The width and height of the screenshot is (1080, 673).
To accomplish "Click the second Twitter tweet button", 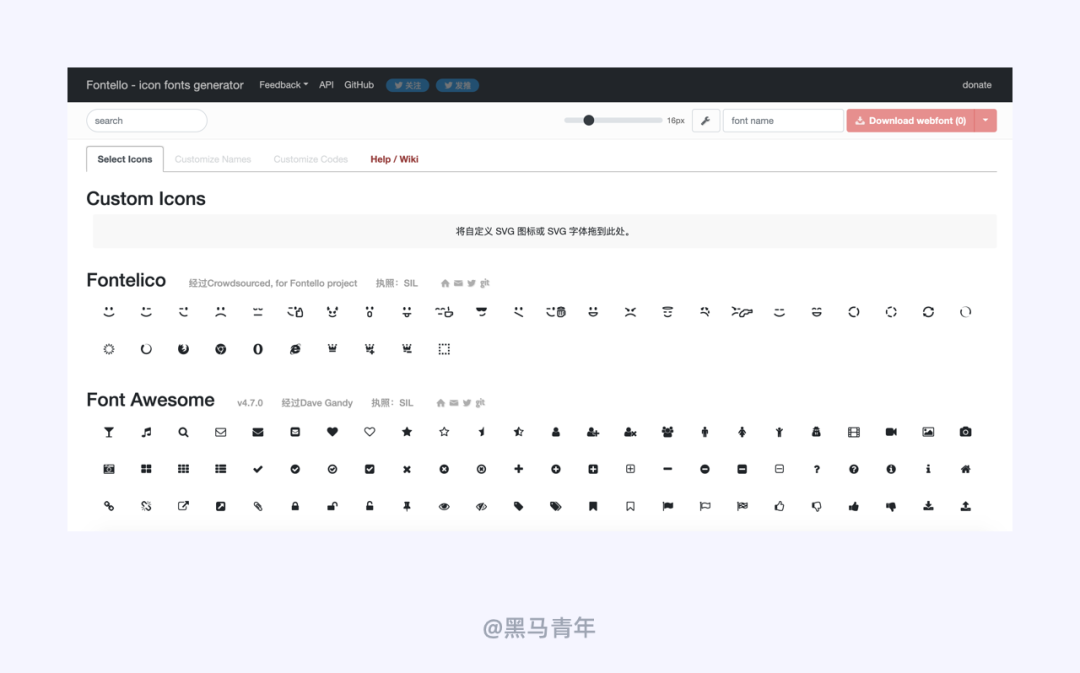I will click(457, 85).
